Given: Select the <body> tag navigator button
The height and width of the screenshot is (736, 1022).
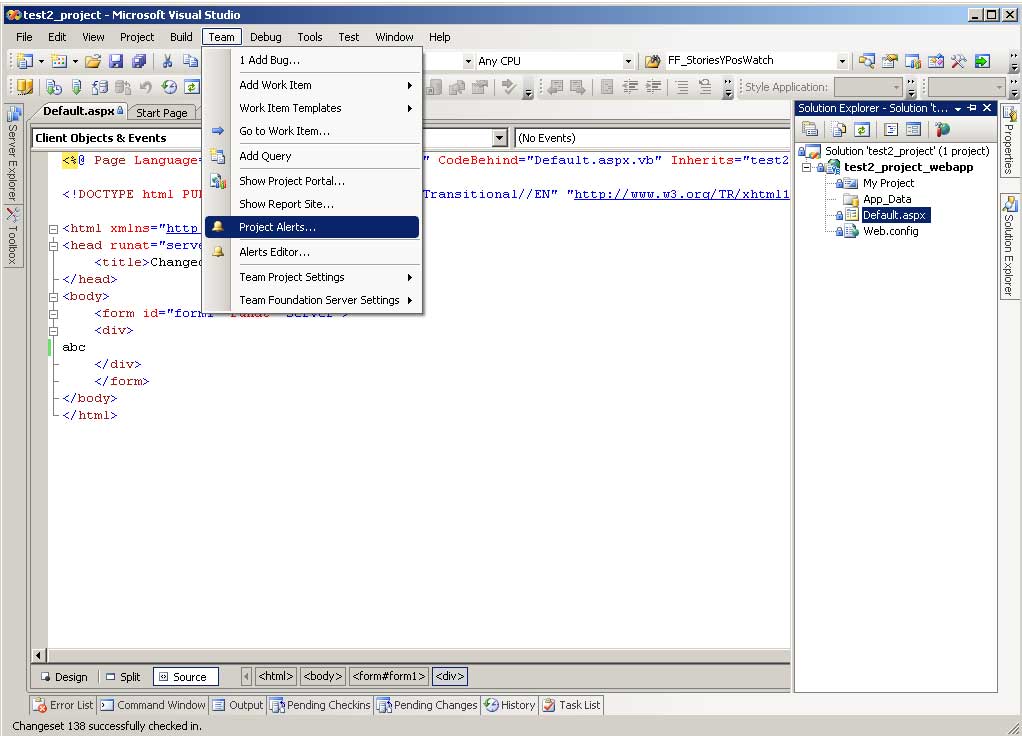Looking at the screenshot, I should point(323,676).
